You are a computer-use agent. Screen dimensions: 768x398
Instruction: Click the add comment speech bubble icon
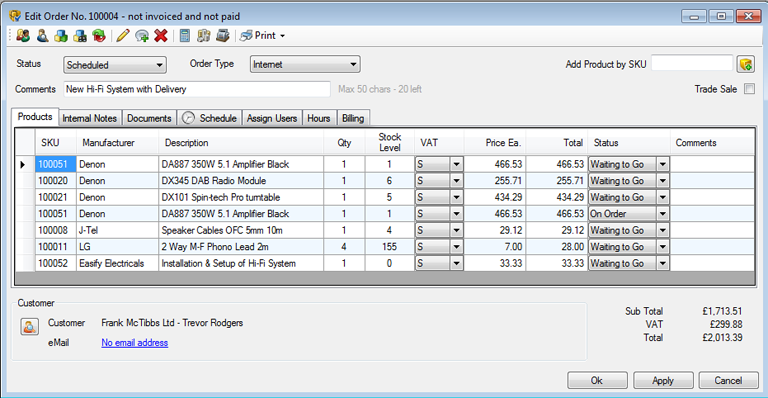point(142,36)
